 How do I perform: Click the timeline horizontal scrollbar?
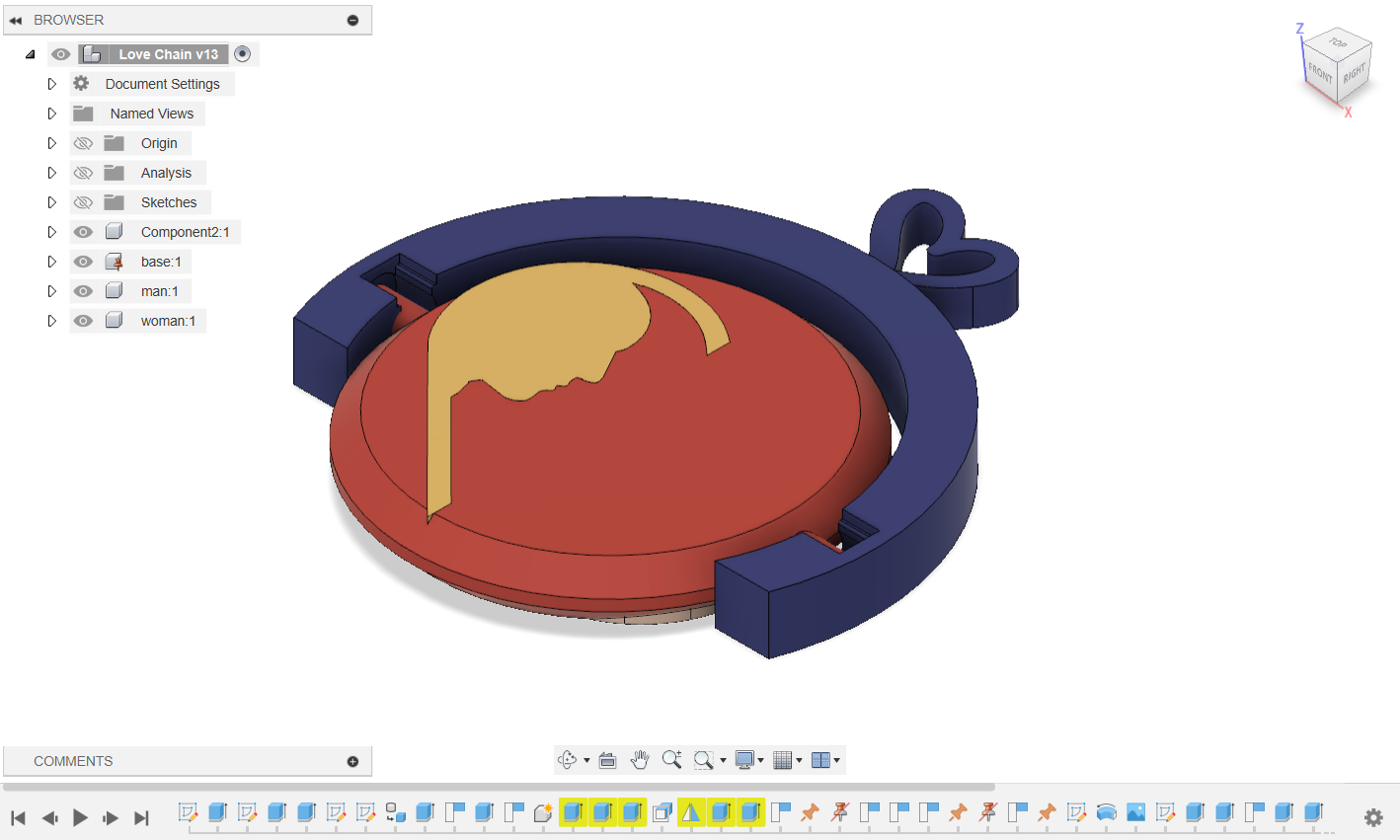pos(499,787)
